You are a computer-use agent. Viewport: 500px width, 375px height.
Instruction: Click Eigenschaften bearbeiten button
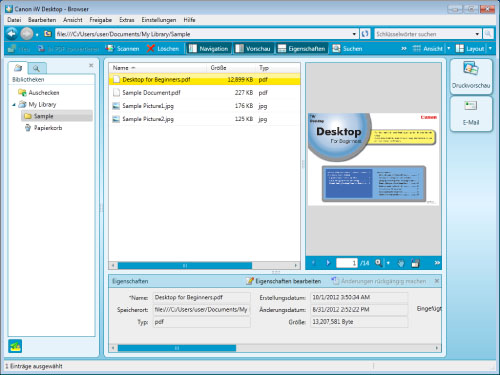[x=283, y=281]
